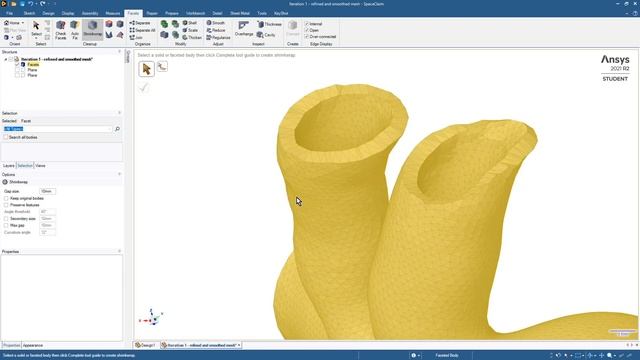640x360 pixels.
Task: Open the File menu
Action: 9,13
